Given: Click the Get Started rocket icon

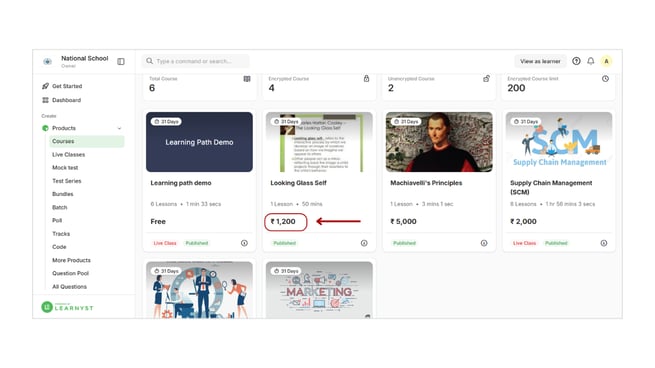Looking at the screenshot, I should pyautogui.click(x=46, y=86).
